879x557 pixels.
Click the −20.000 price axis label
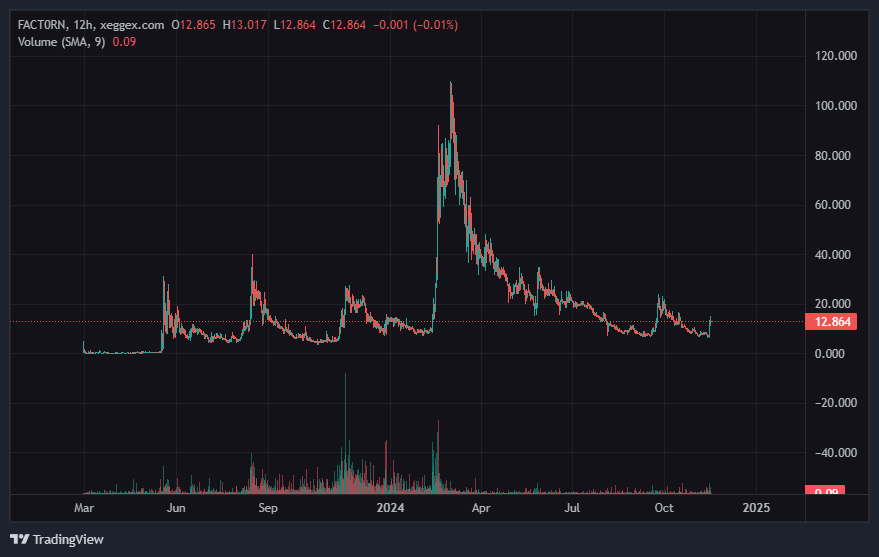pyautogui.click(x=835, y=403)
